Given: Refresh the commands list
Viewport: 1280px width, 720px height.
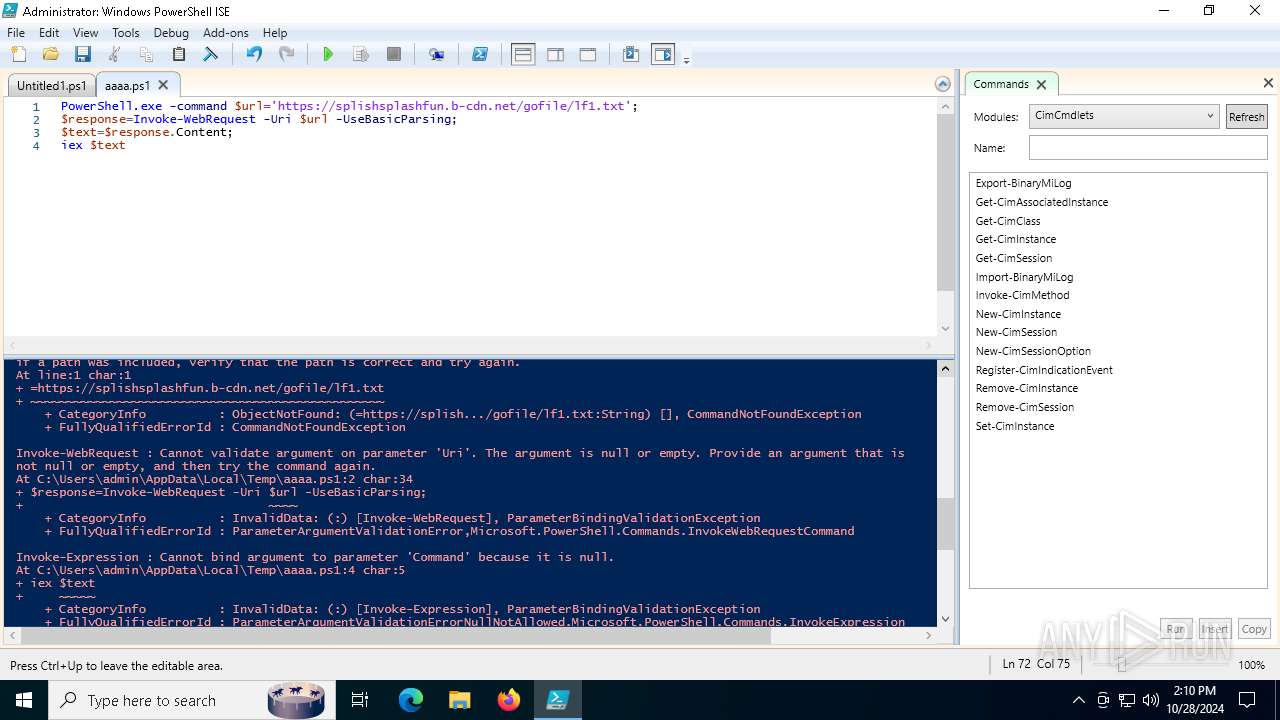Looking at the screenshot, I should tap(1246, 116).
